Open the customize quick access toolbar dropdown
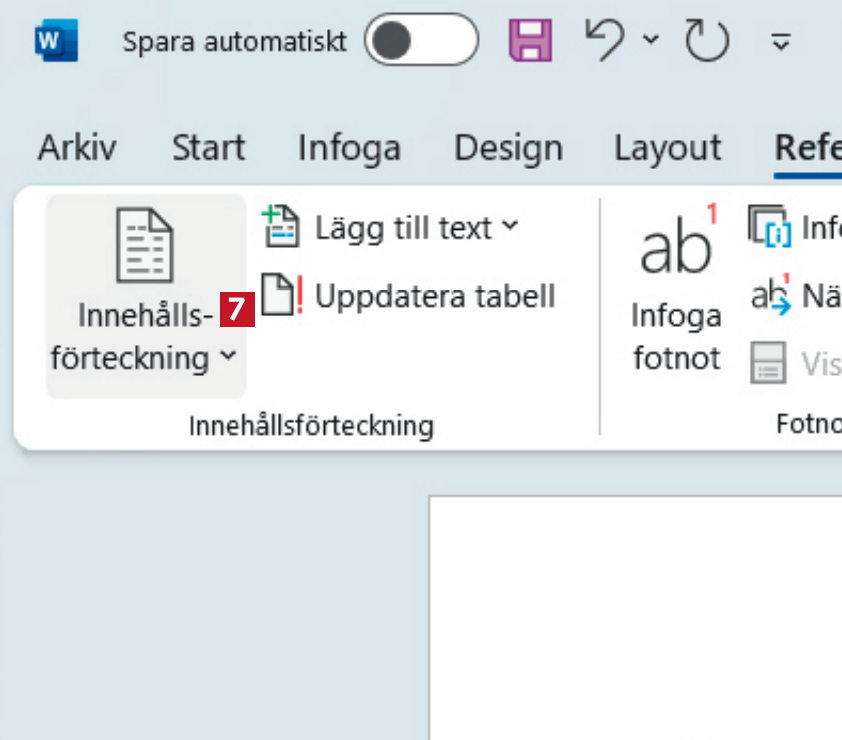The width and height of the screenshot is (842, 740). pos(782,42)
